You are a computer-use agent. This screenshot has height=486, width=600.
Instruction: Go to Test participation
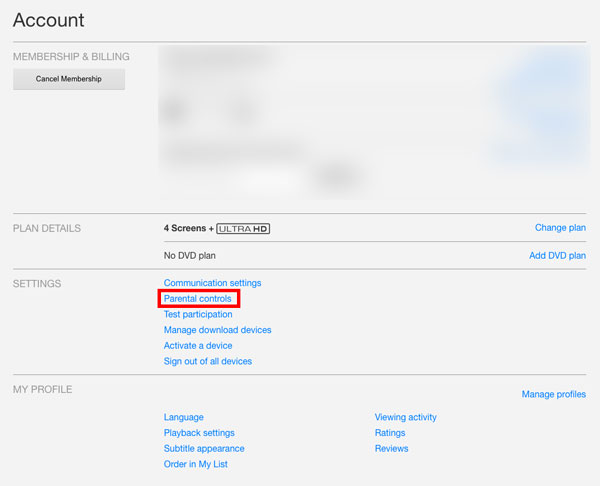(x=198, y=314)
